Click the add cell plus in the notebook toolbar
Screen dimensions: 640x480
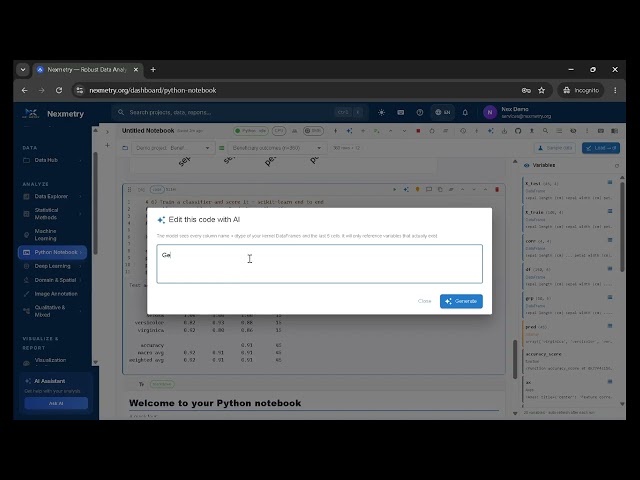coord(363,131)
